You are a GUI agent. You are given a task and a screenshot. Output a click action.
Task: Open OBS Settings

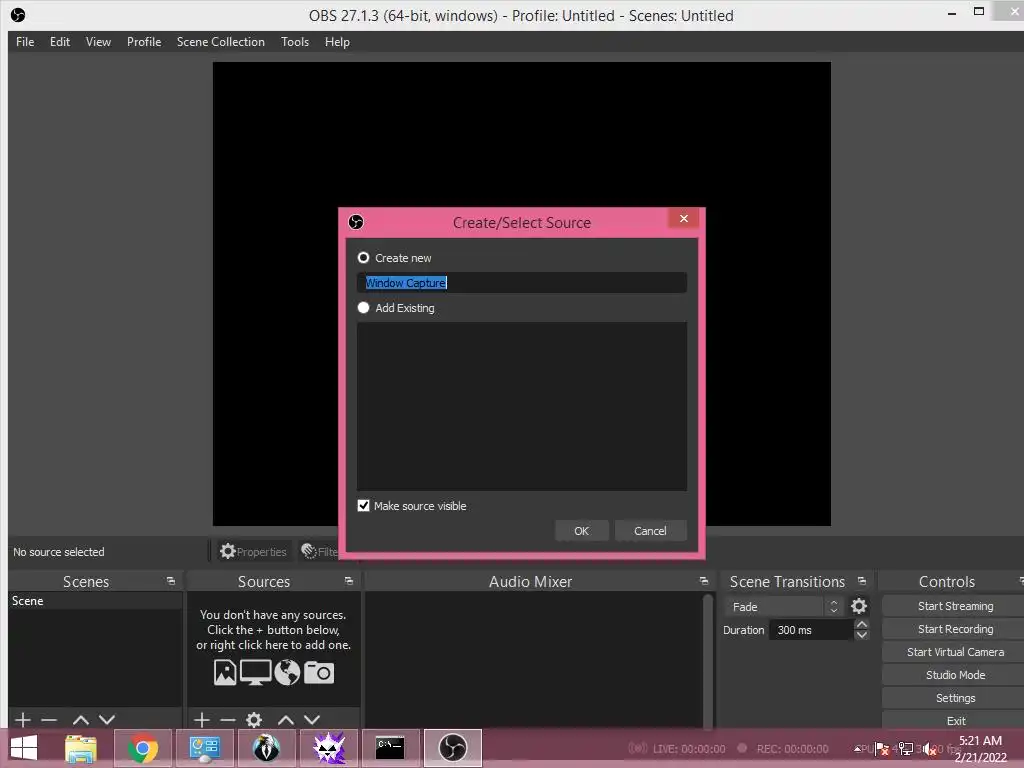[955, 697]
